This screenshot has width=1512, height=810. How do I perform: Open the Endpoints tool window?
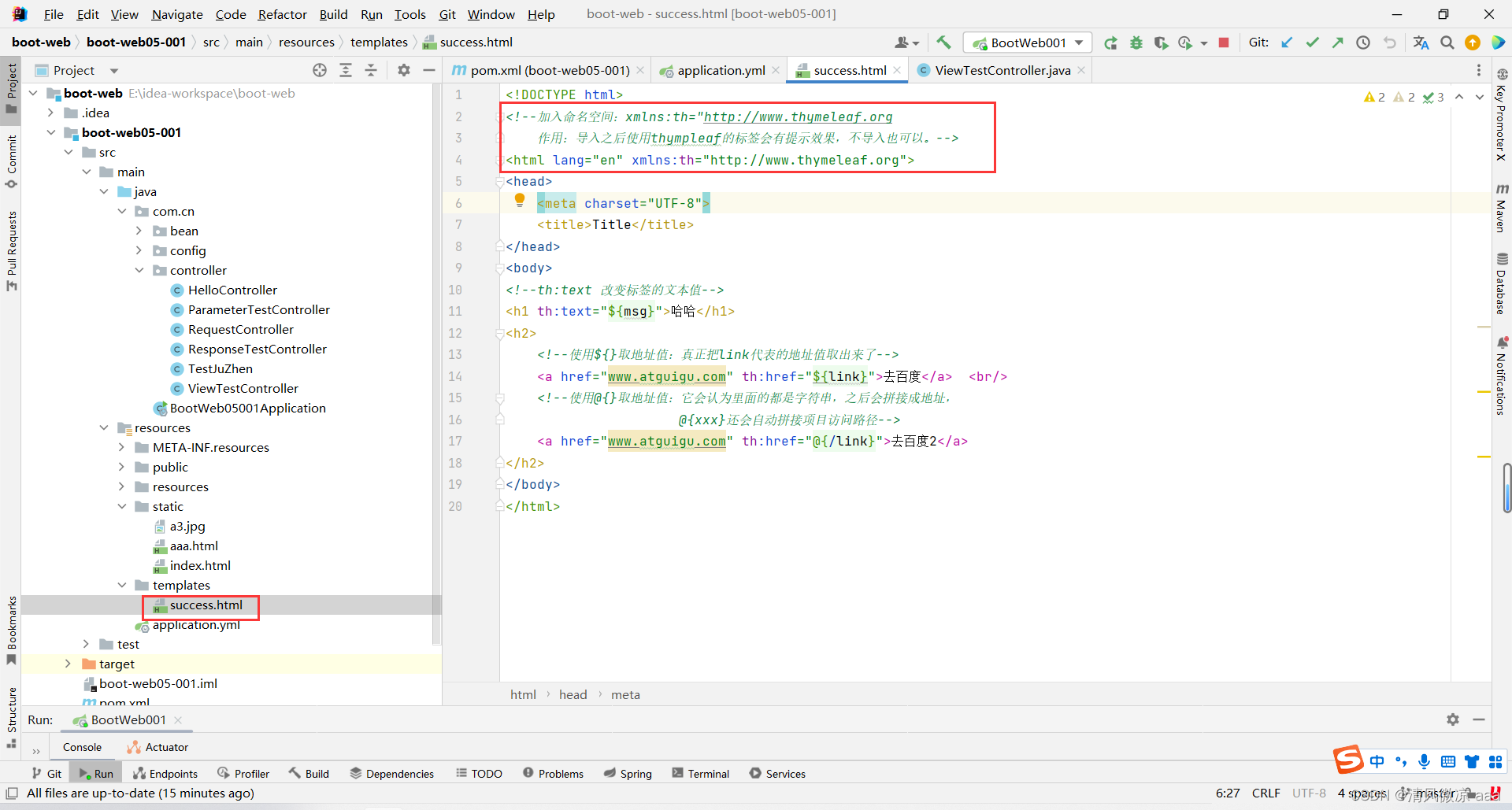165,774
